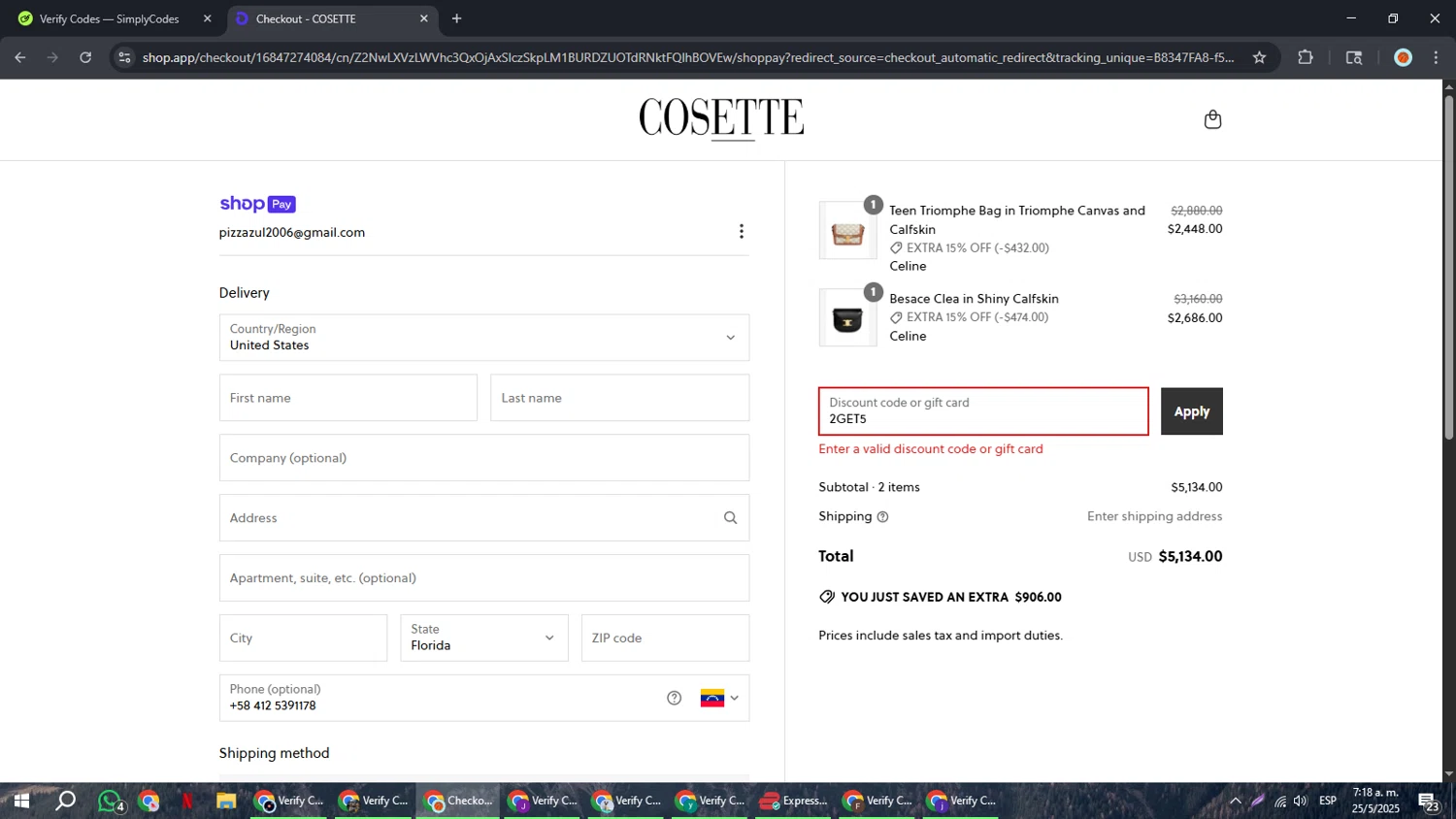Open the phone country flag selector

(x=719, y=698)
